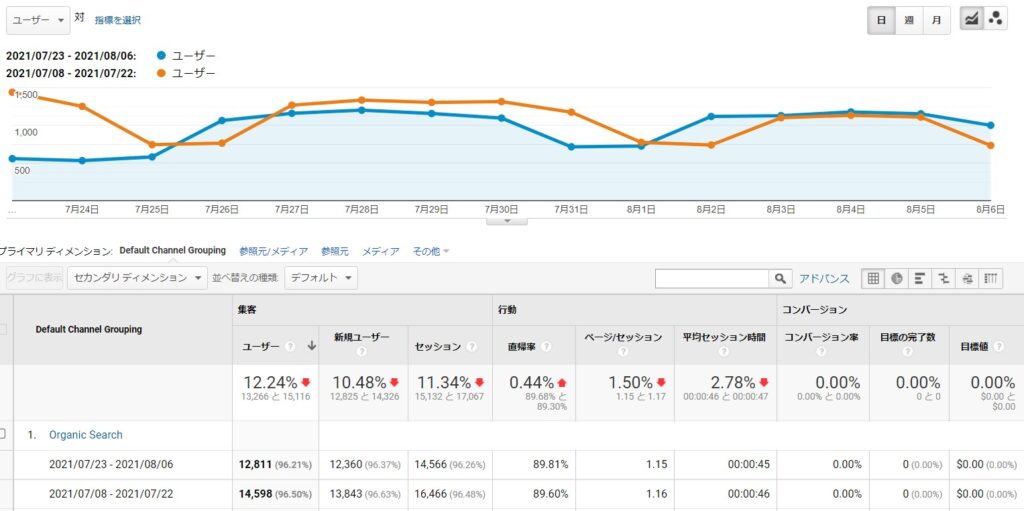Click blue data point on 7月28日
This screenshot has height=511, width=1024.
pyautogui.click(x=361, y=110)
